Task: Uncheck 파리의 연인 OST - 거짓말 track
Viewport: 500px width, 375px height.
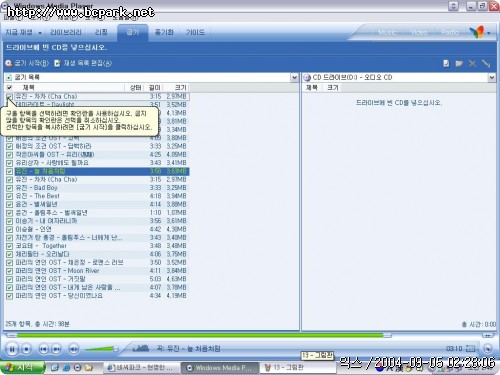Action: tap(9, 279)
